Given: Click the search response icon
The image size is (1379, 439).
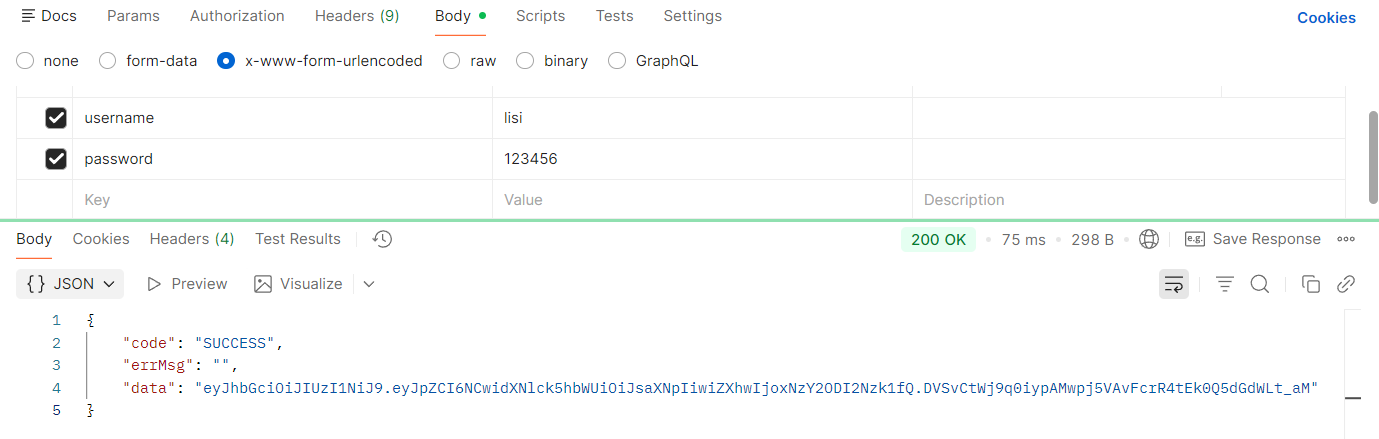Looking at the screenshot, I should [1260, 284].
